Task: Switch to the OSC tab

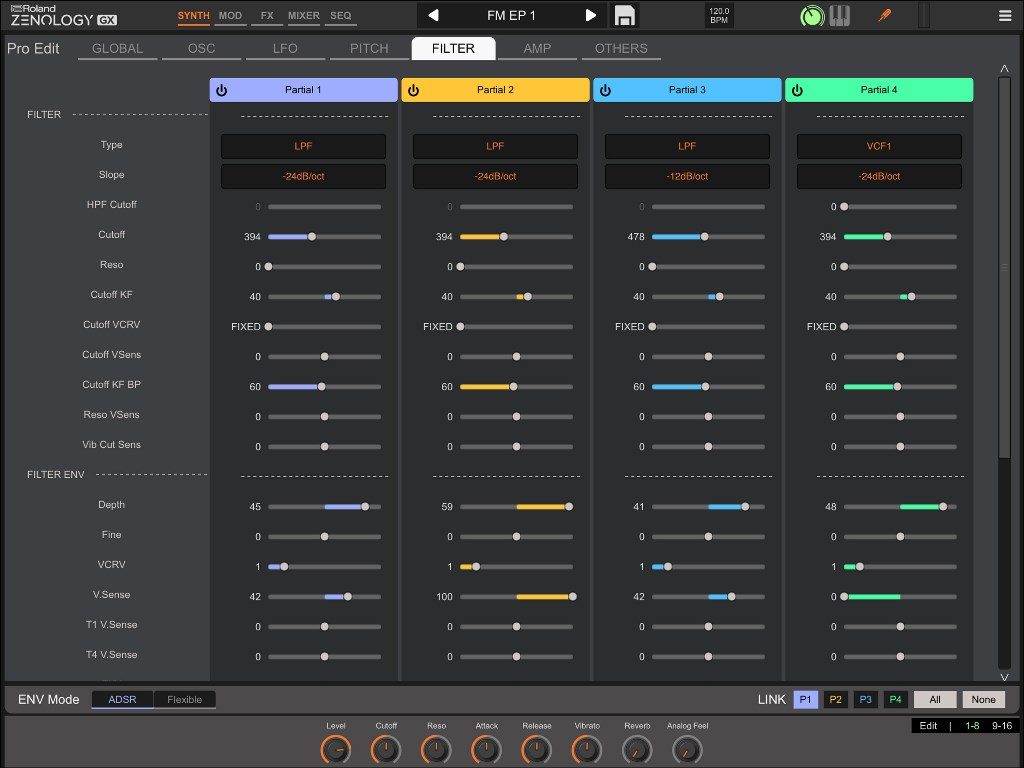Action: pos(201,48)
